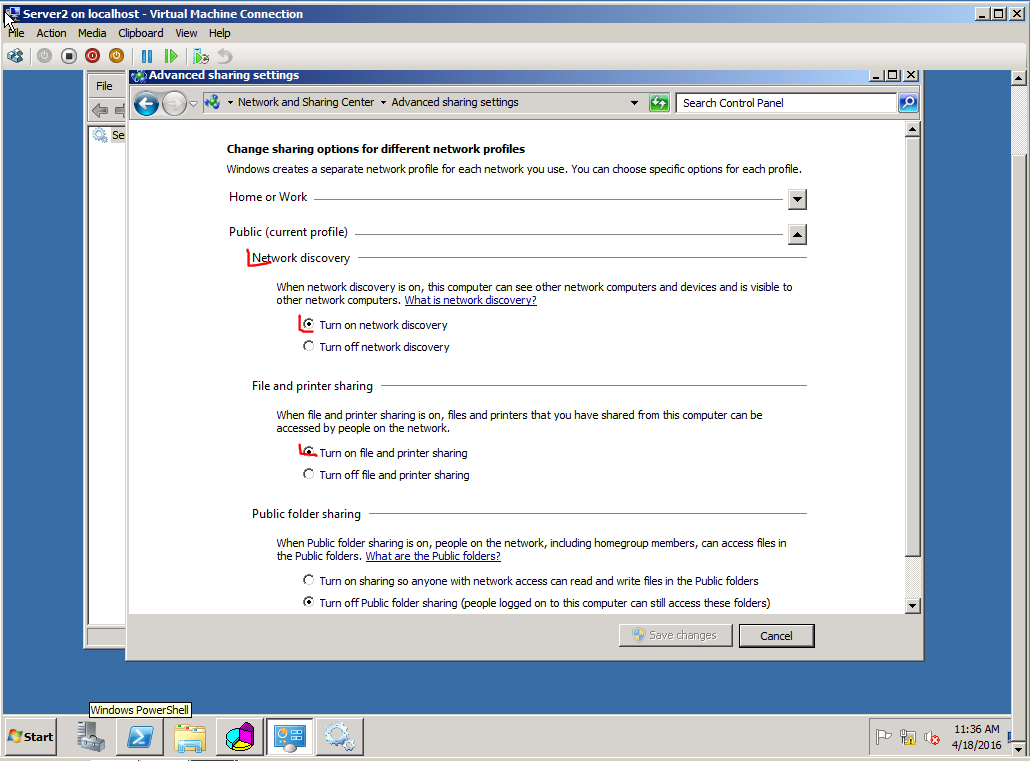Open the What are the Public folders link
Screen dimensions: 1030x761
[x=433, y=556]
